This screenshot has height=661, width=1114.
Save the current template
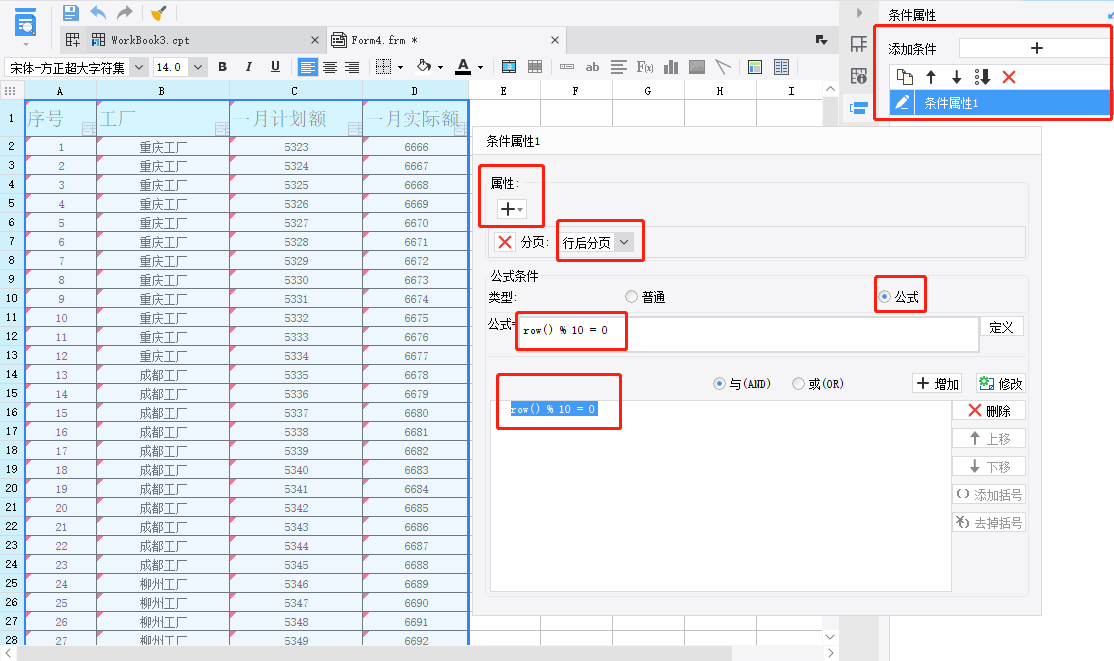pos(70,13)
